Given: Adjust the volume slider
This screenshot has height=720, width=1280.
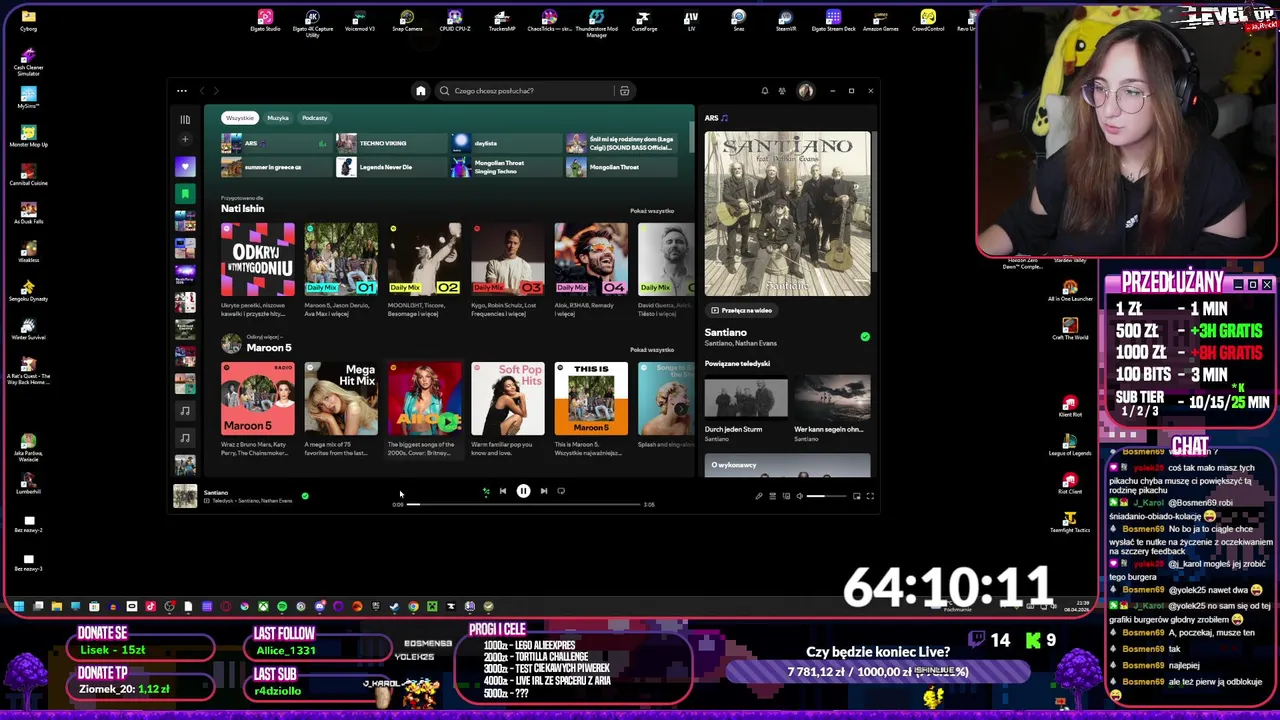Looking at the screenshot, I should coord(827,496).
